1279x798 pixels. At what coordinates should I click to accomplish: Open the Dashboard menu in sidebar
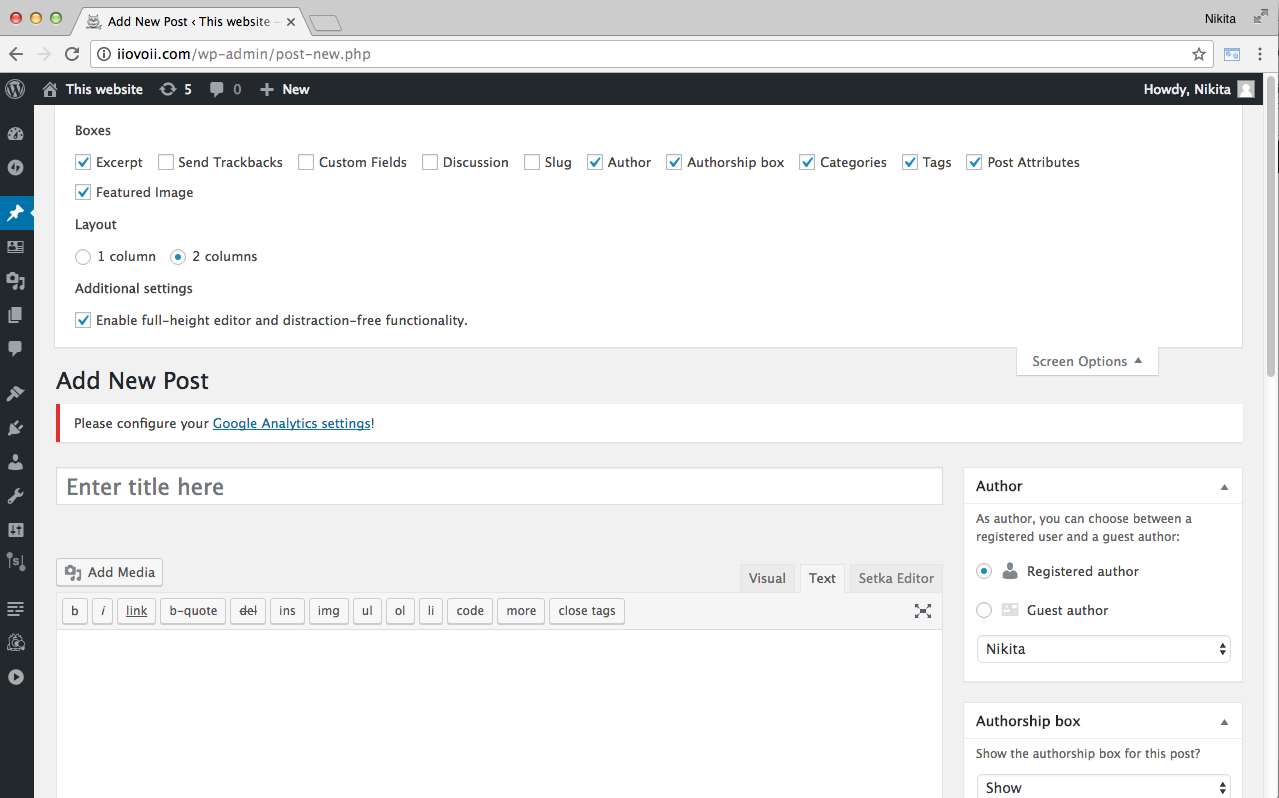15,134
